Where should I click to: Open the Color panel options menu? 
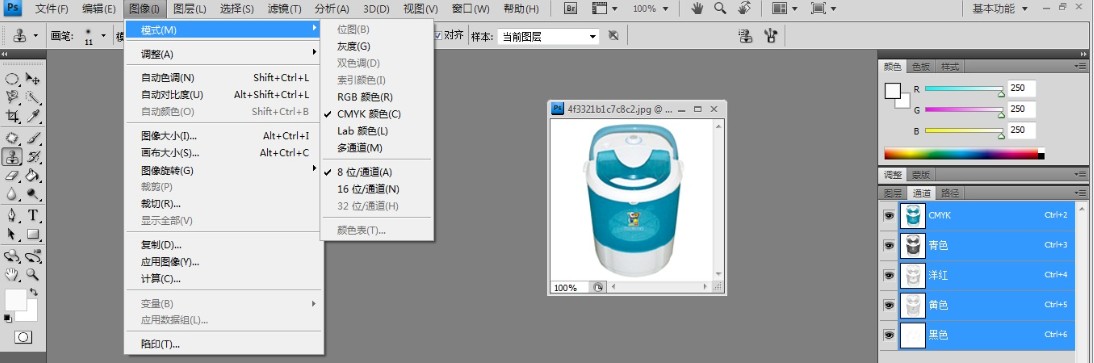tap(1081, 66)
